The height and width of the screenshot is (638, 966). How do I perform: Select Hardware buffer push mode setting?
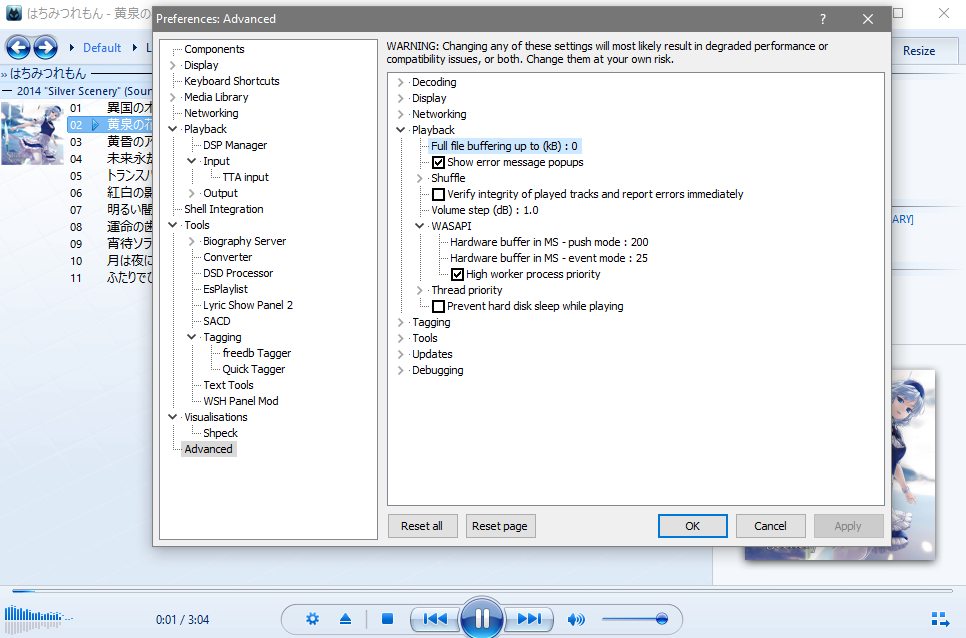pyautogui.click(x=549, y=243)
